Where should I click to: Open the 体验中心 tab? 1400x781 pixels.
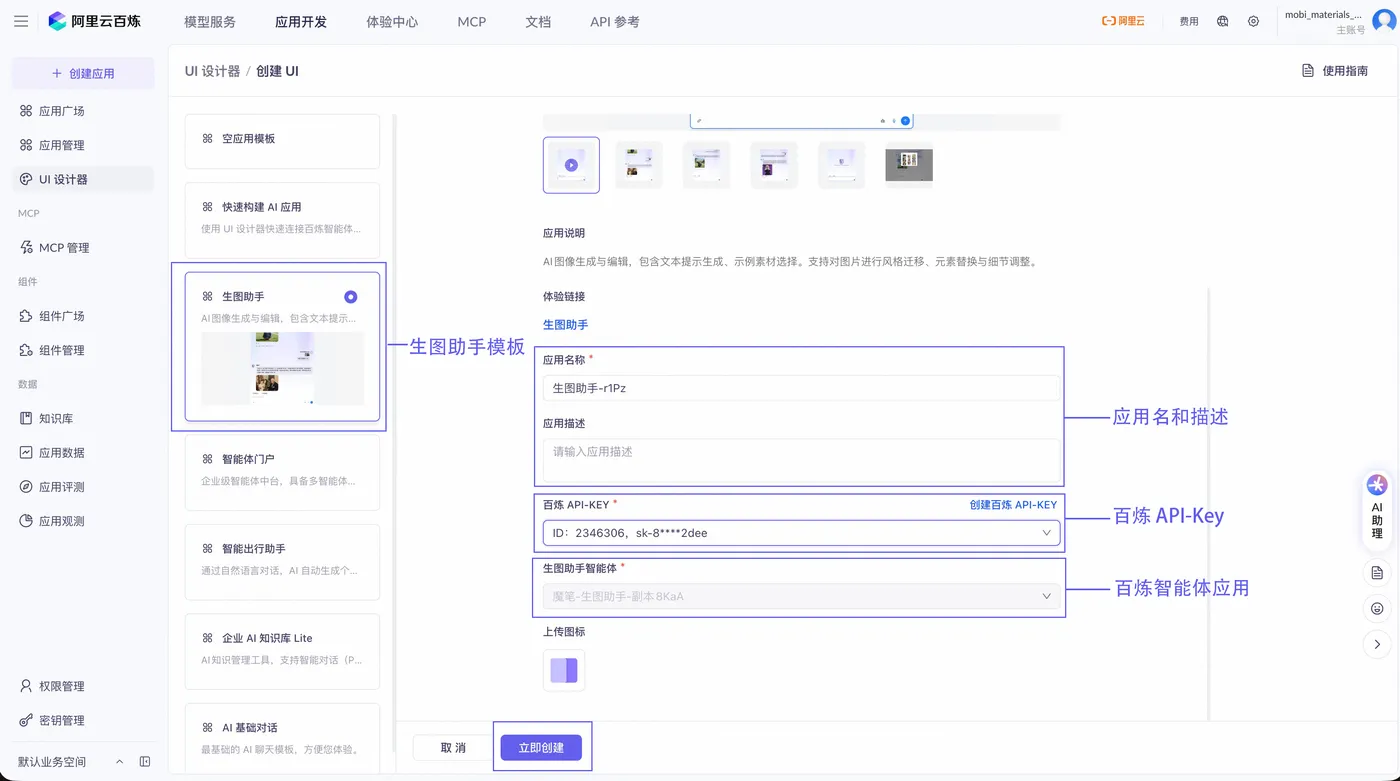pyautogui.click(x=392, y=21)
